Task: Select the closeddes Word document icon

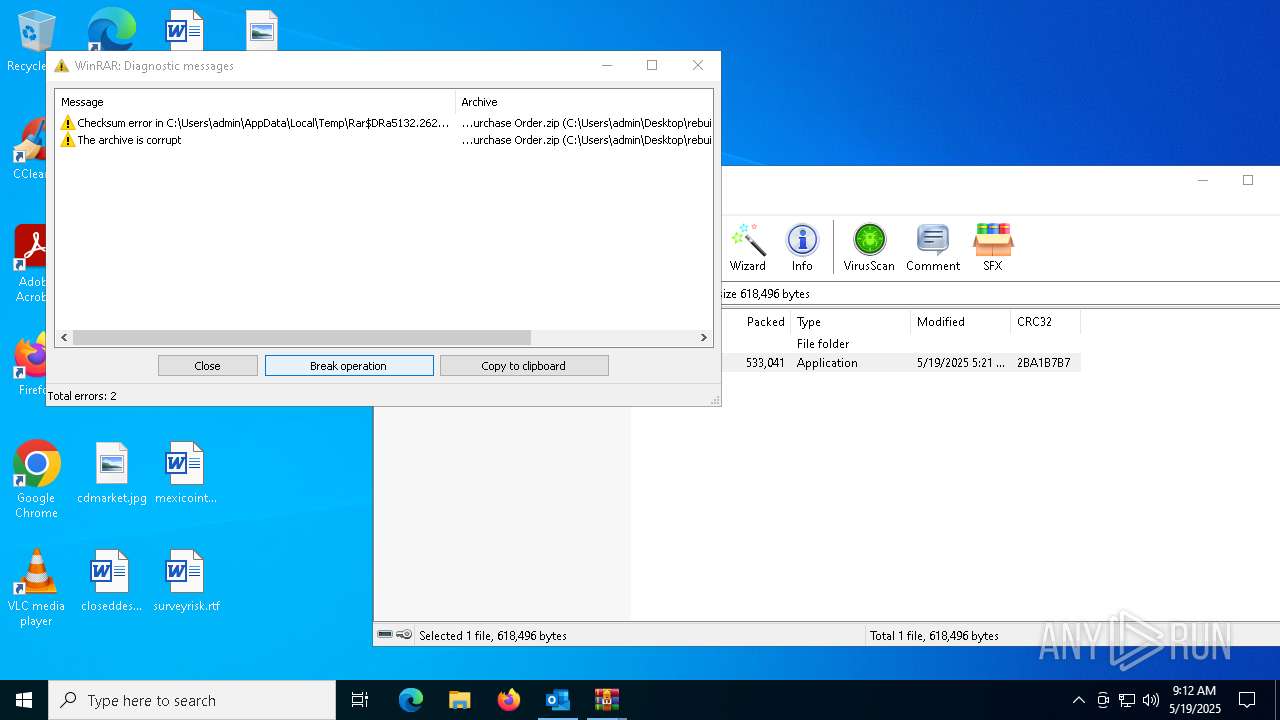Action: tap(111, 580)
